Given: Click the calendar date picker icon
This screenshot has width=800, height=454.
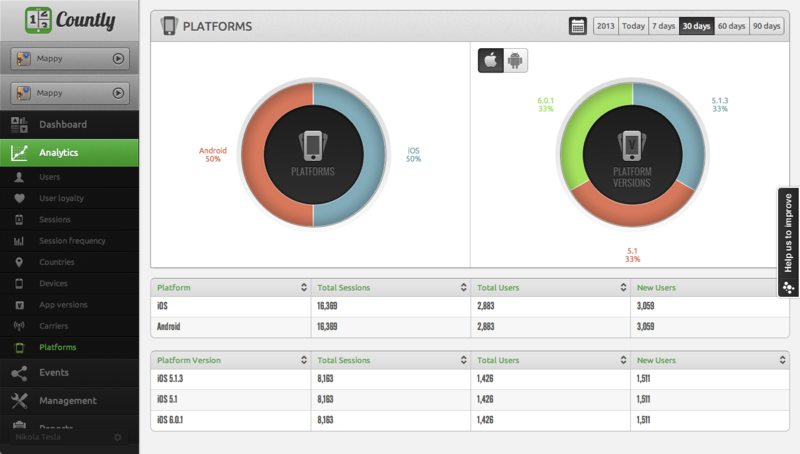Looking at the screenshot, I should (x=578, y=26).
